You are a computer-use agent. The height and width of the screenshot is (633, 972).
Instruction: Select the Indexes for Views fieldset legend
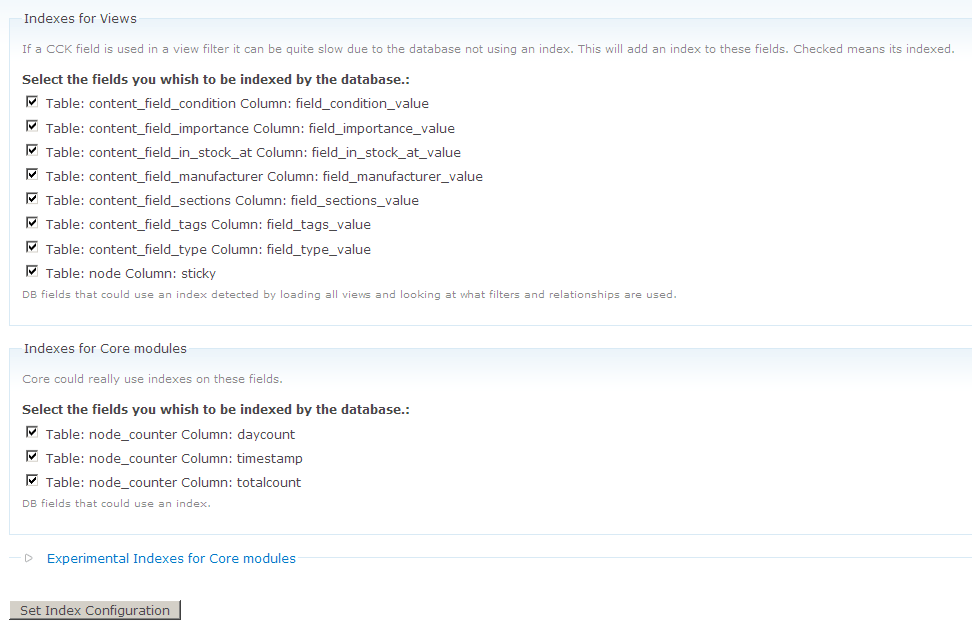point(81,19)
